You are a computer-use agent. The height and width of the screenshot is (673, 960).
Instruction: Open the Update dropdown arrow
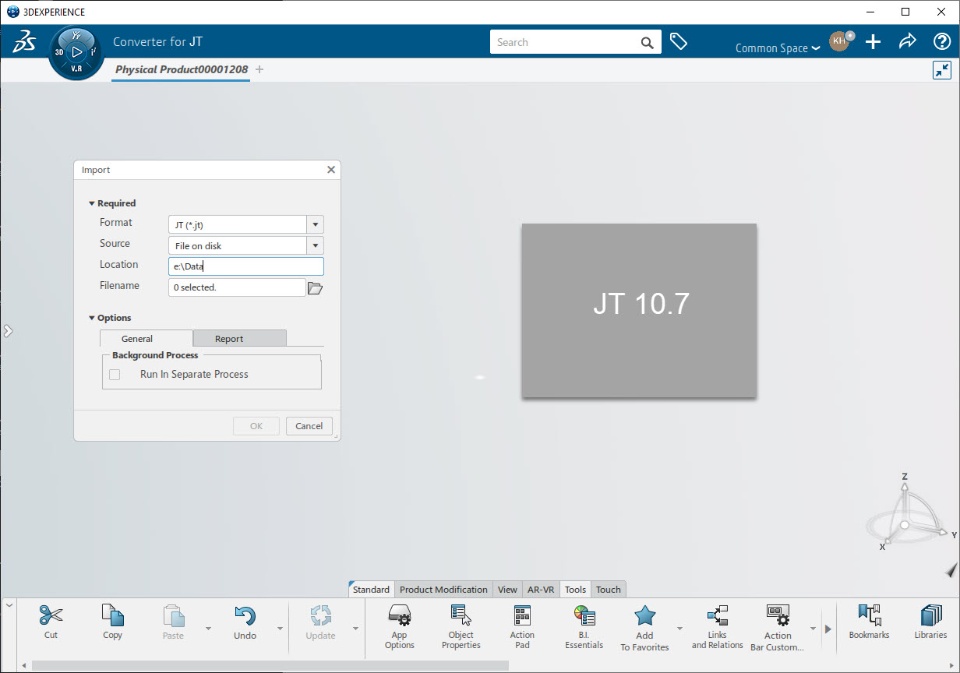point(356,628)
